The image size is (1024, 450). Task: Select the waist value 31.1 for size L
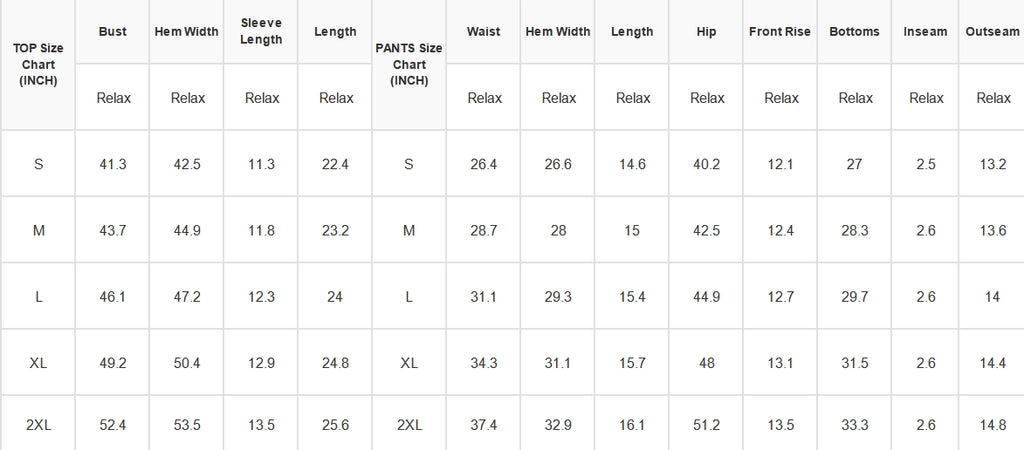pos(483,297)
